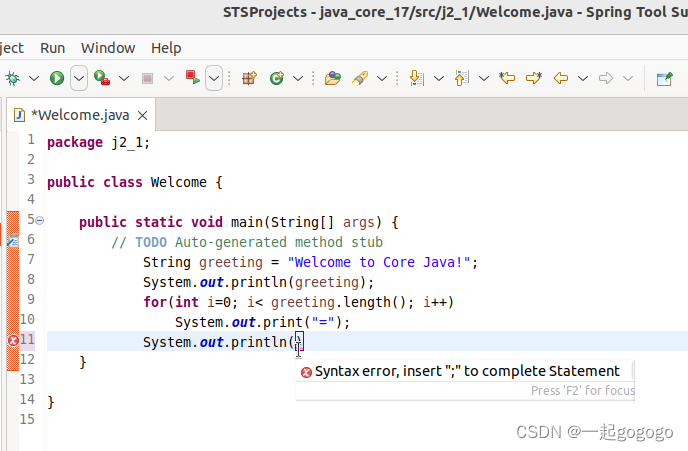
Task: Expand the Coverage dropdown arrow
Action: [124, 79]
